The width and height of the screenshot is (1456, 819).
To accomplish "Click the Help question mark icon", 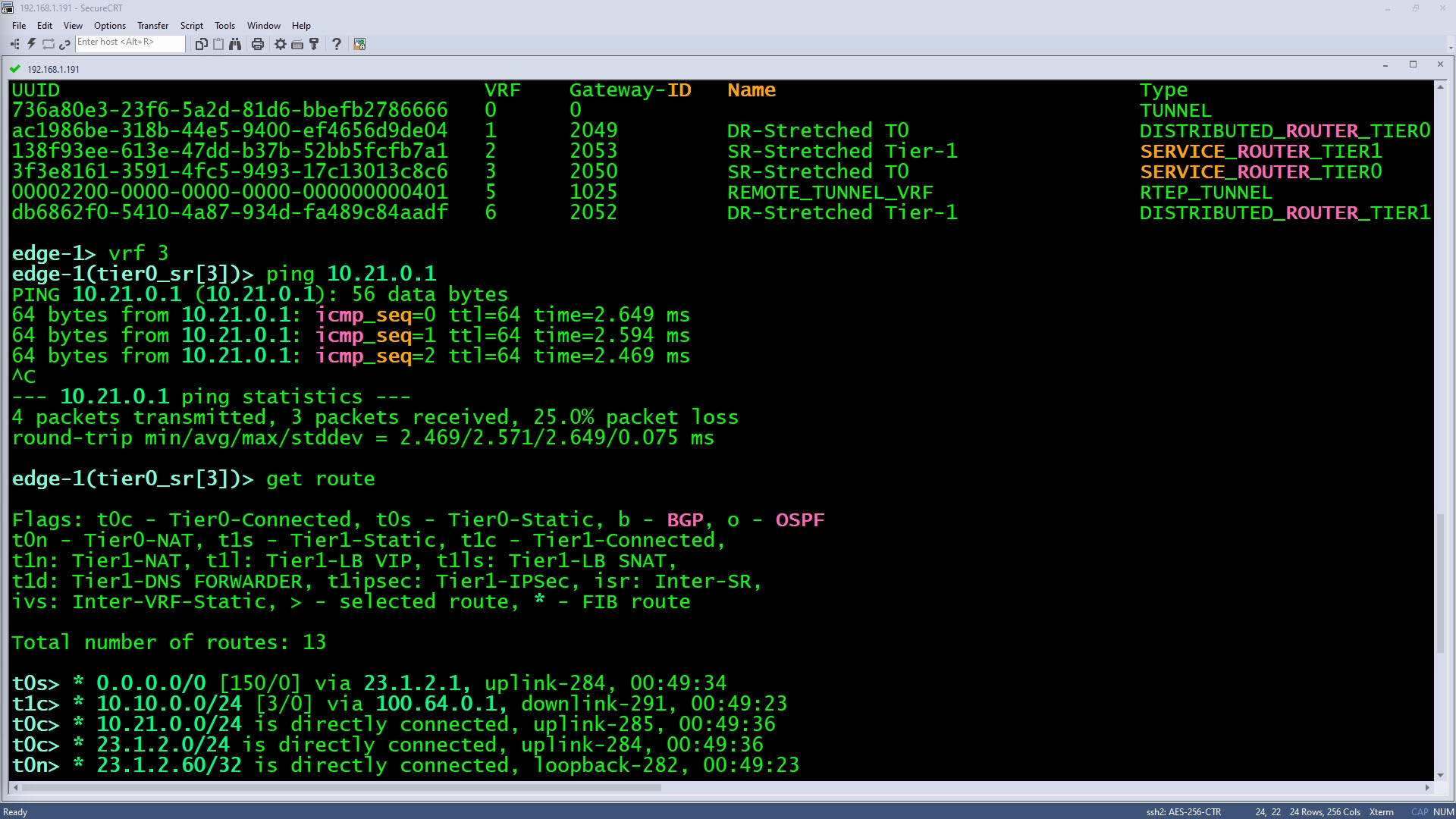I will pyautogui.click(x=337, y=44).
